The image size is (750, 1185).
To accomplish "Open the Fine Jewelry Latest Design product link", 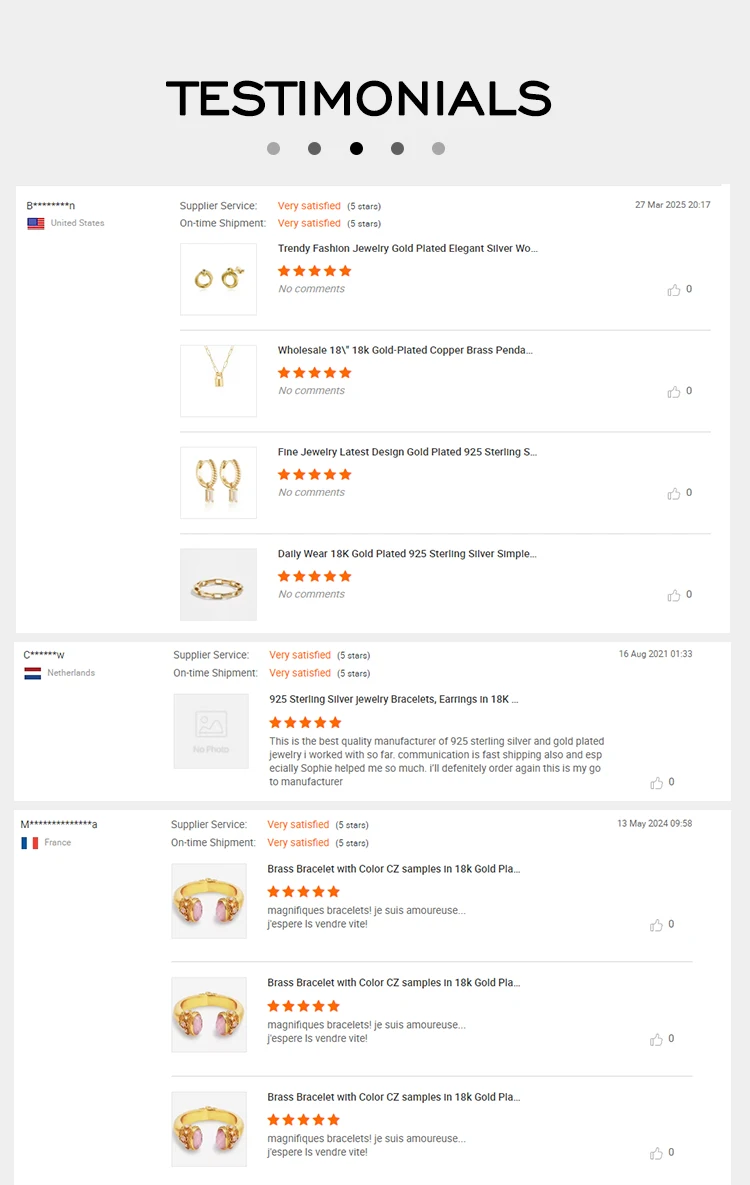I will point(405,452).
